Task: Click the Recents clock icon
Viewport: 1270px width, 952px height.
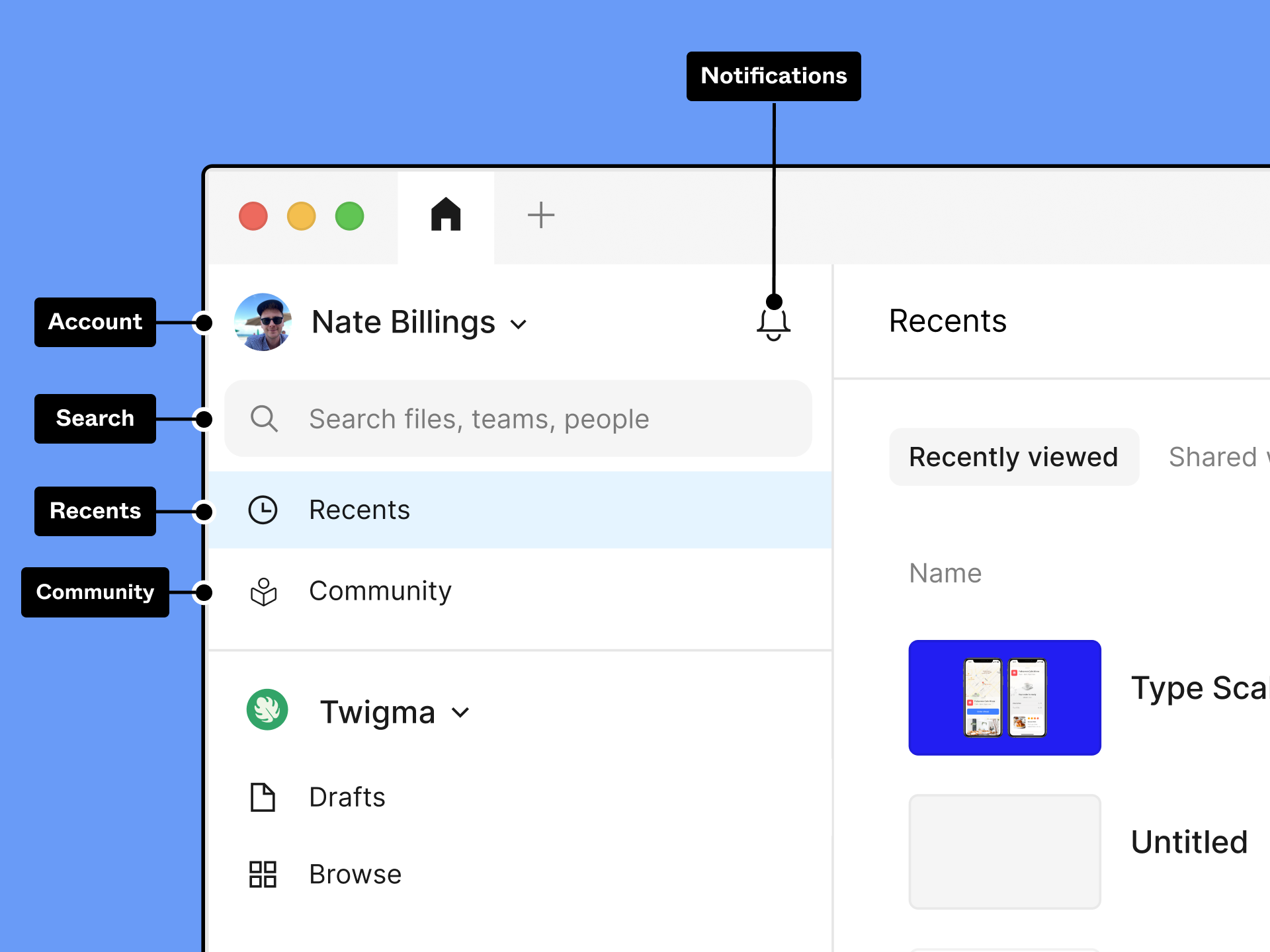Action: (x=263, y=510)
